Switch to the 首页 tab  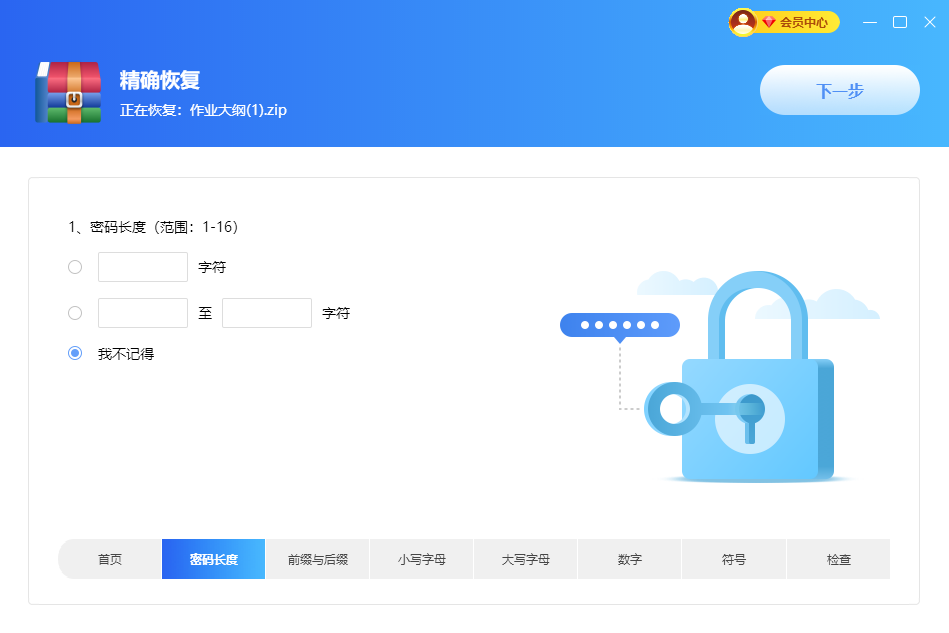(109, 559)
